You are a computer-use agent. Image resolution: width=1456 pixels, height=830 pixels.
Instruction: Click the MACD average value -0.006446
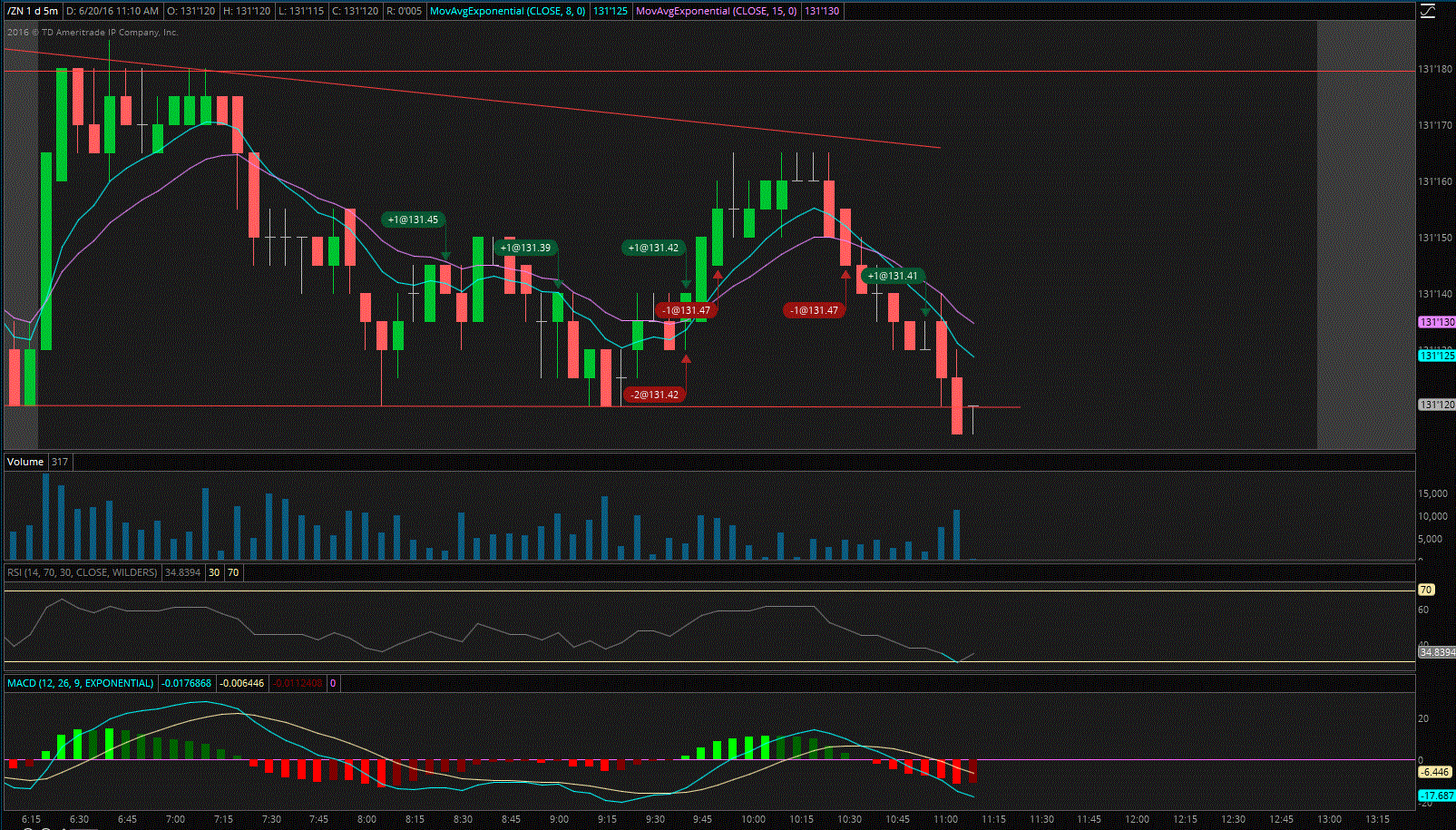click(x=242, y=683)
